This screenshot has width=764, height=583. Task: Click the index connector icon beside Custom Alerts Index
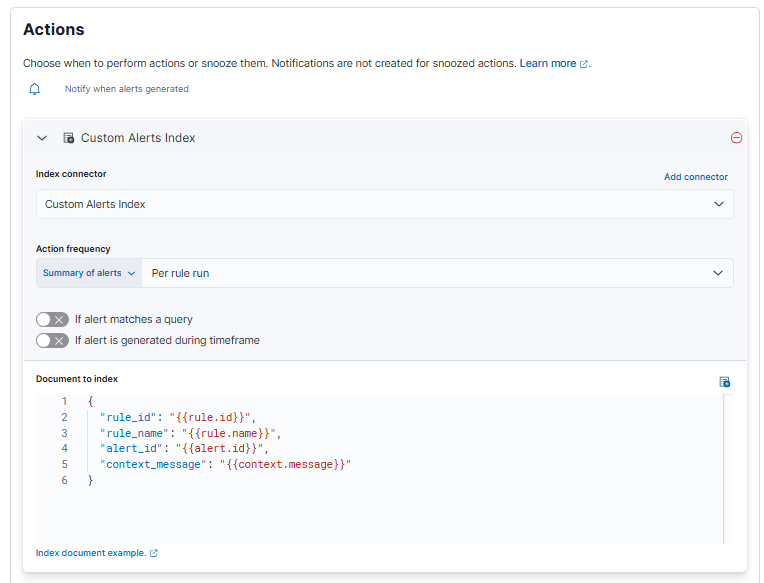point(69,138)
